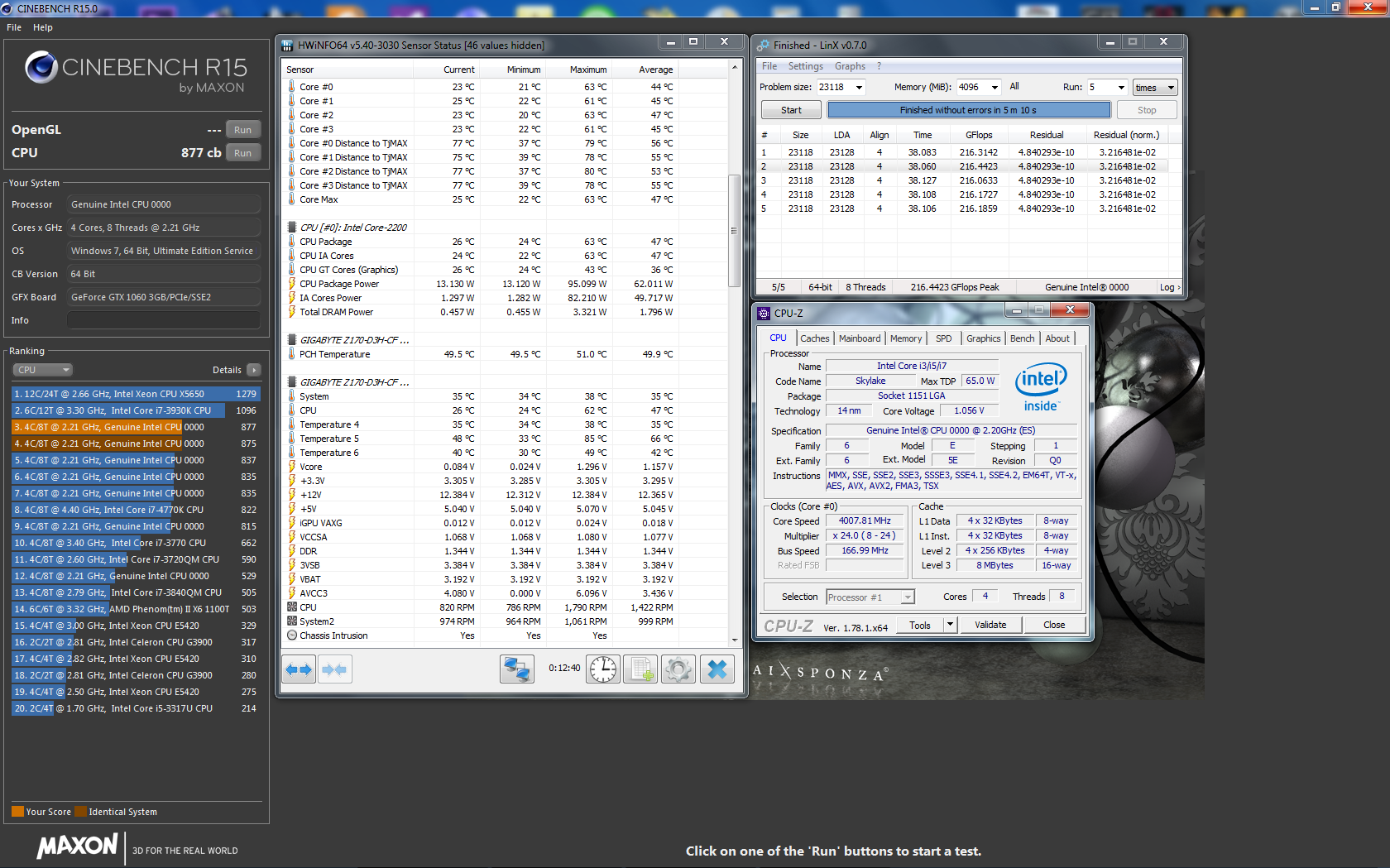The height and width of the screenshot is (868, 1390).
Task: Click HWiNFO collapse columns inward-arrows icon
Action: [335, 669]
